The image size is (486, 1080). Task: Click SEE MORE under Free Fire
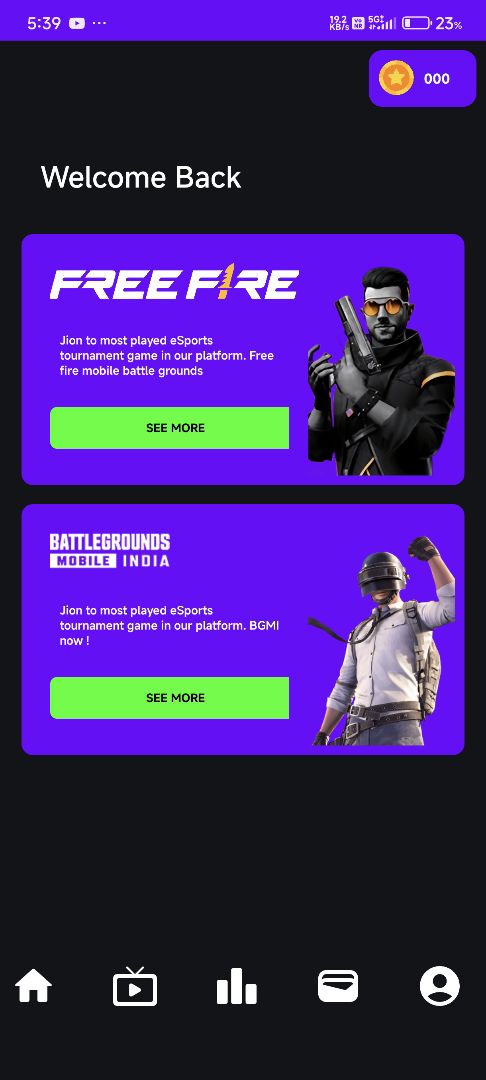click(169, 428)
